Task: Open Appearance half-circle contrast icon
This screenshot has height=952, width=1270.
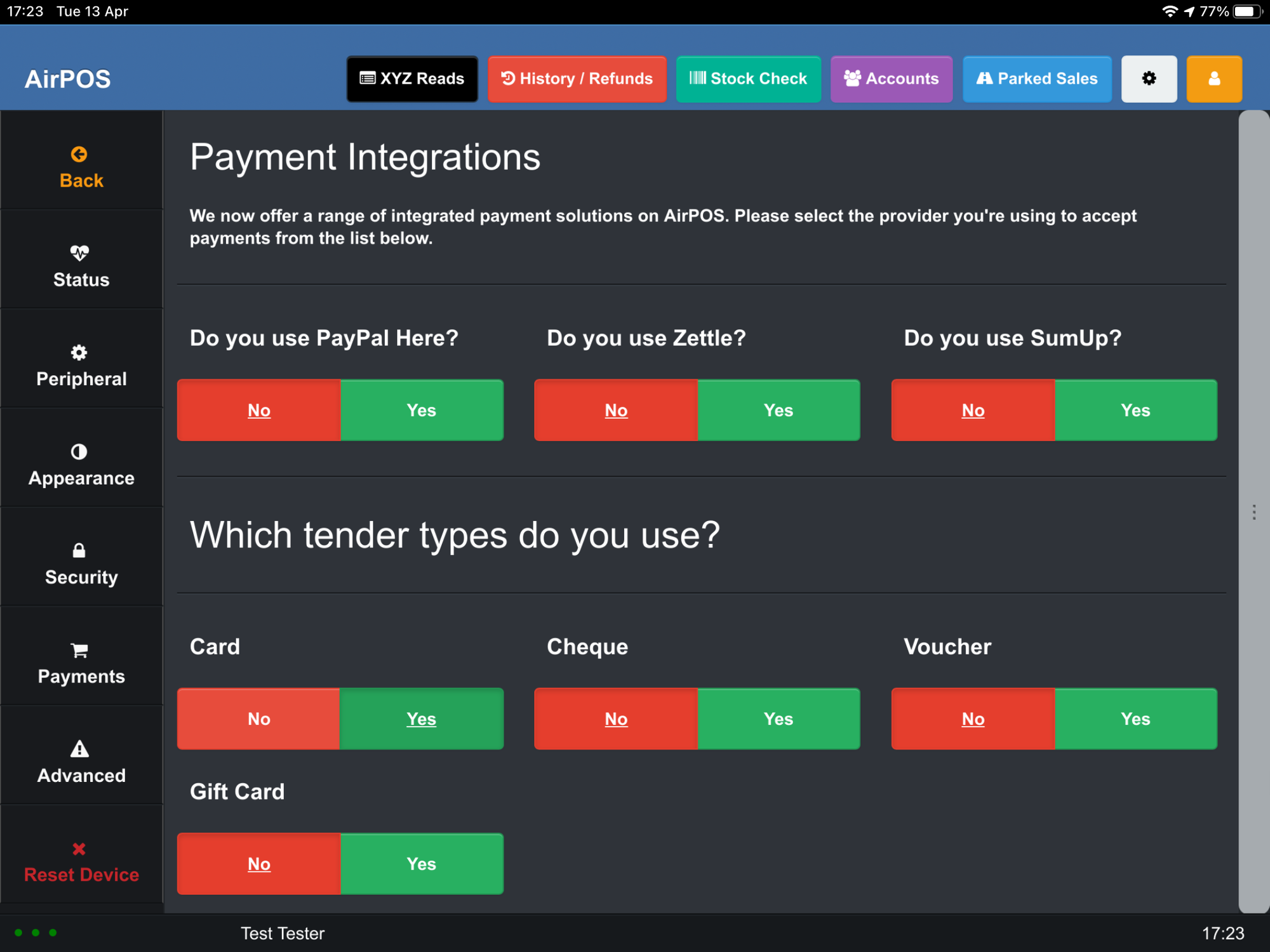Action: point(79,452)
